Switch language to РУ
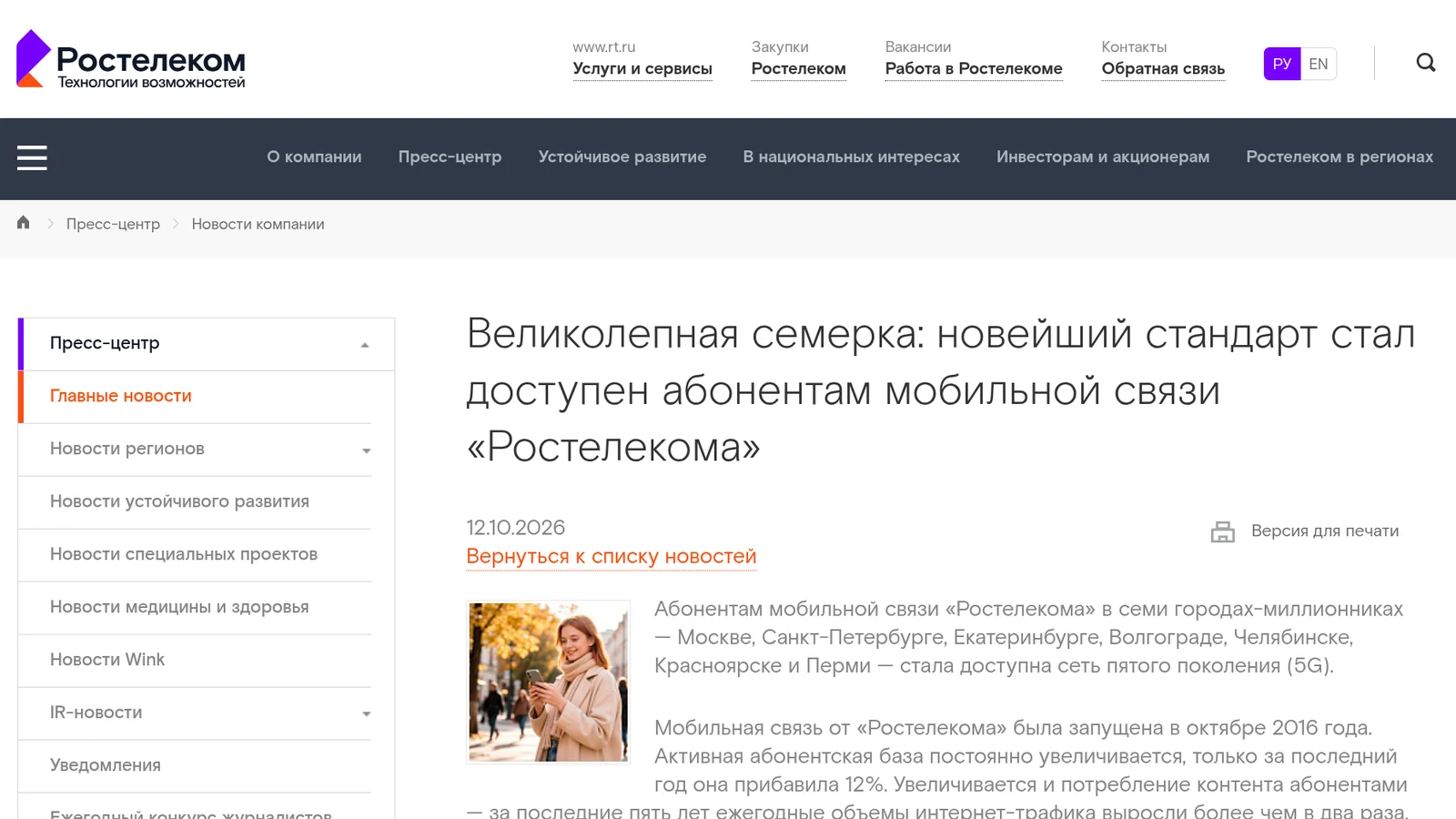1456x819 pixels. click(x=1282, y=64)
